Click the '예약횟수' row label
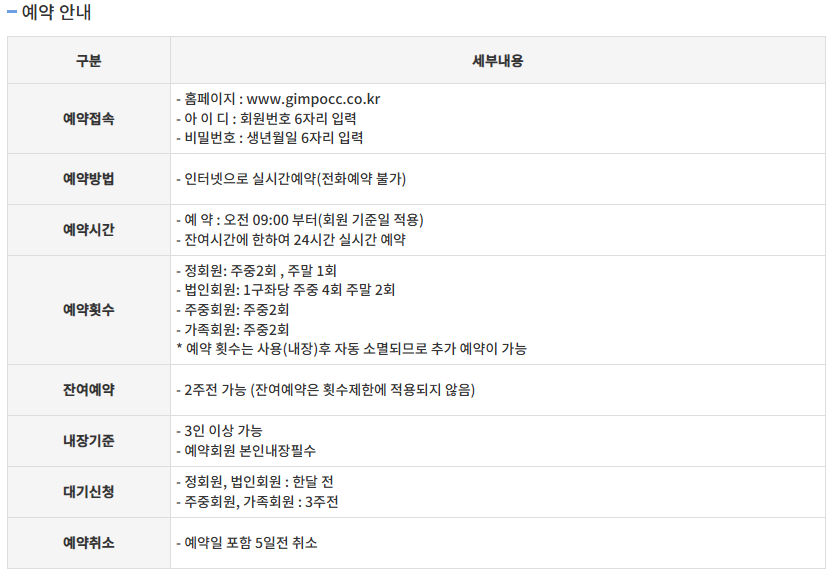The height and width of the screenshot is (577, 836). point(89,309)
